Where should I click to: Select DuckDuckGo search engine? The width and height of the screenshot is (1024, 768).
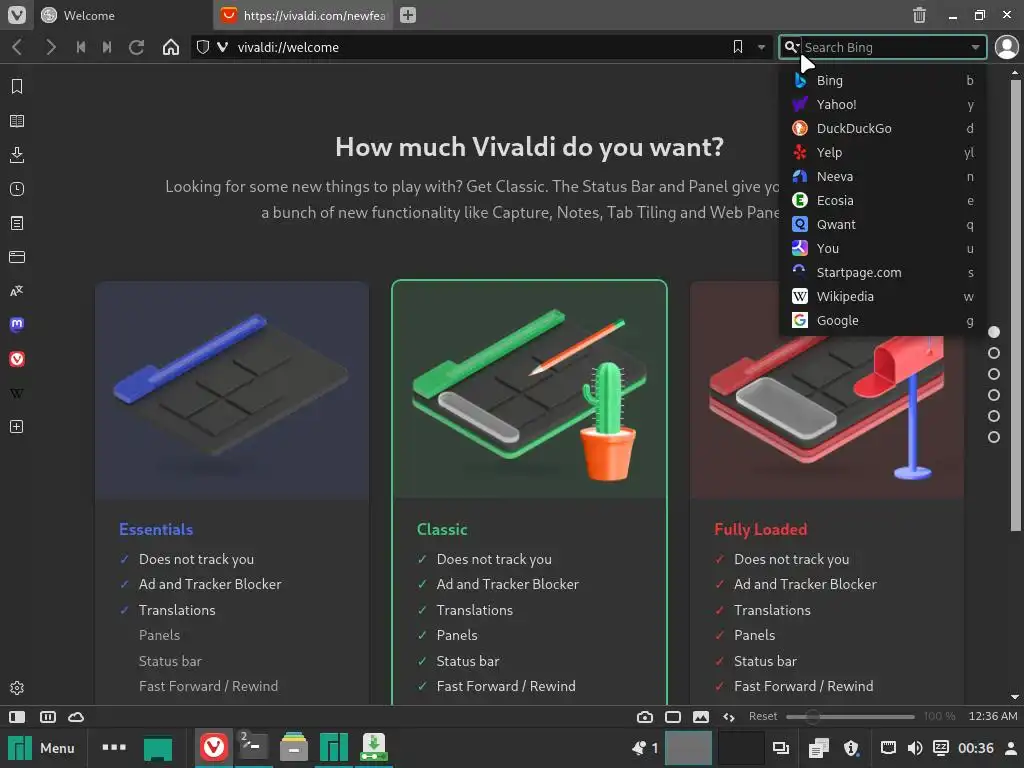[883, 129]
